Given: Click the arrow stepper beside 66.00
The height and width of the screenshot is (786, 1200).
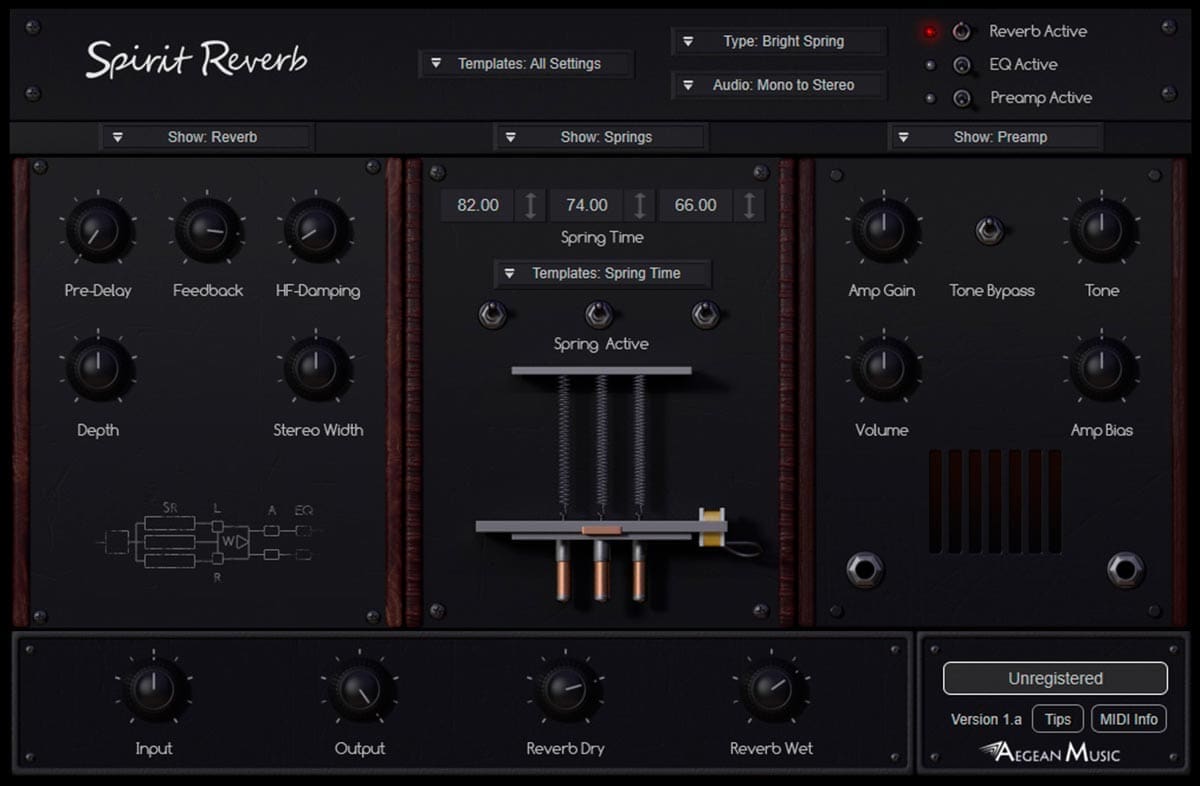Looking at the screenshot, I should point(749,205).
